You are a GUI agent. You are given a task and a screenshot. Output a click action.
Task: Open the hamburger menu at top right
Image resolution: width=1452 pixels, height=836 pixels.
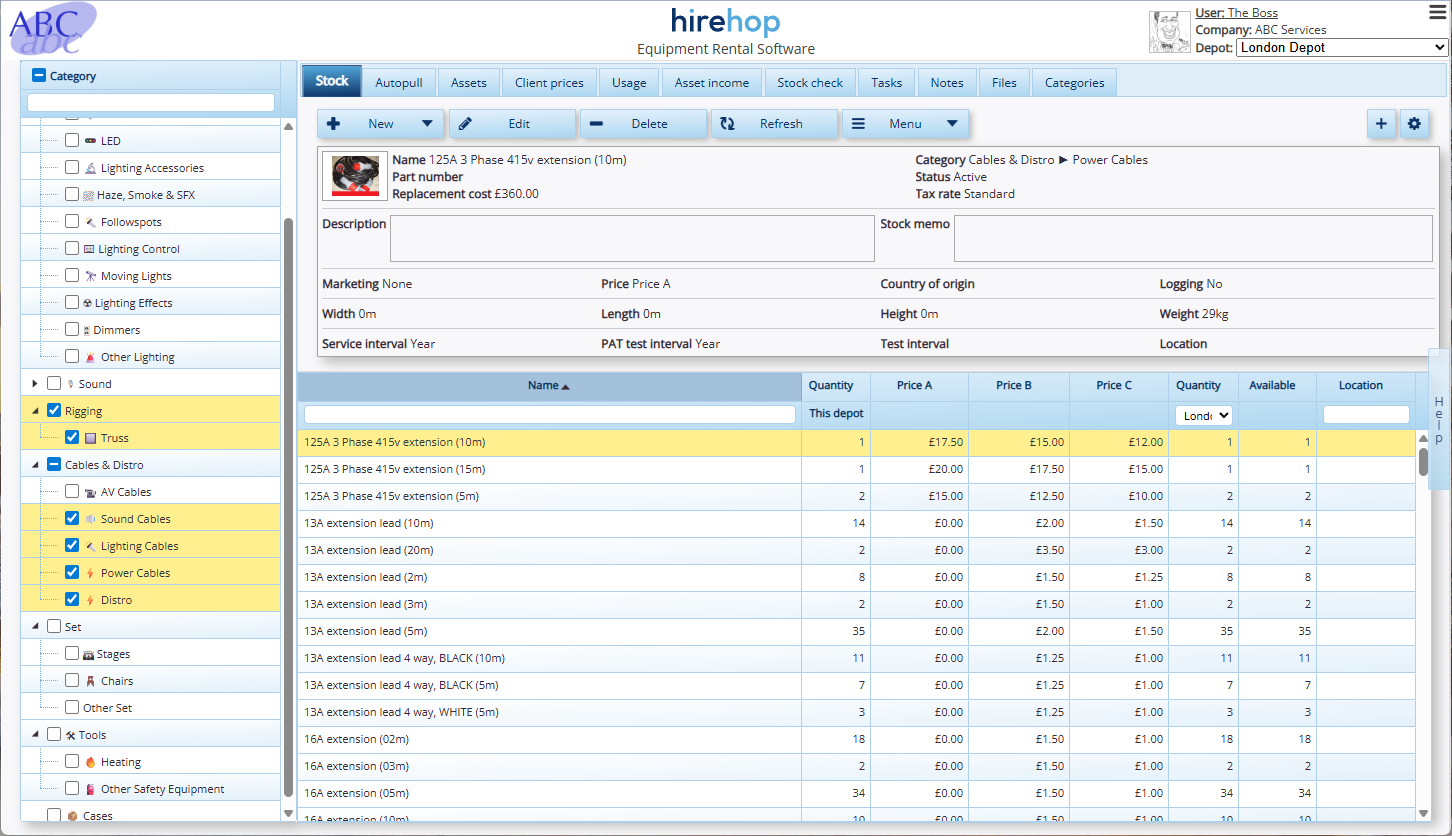pyautogui.click(x=1437, y=12)
